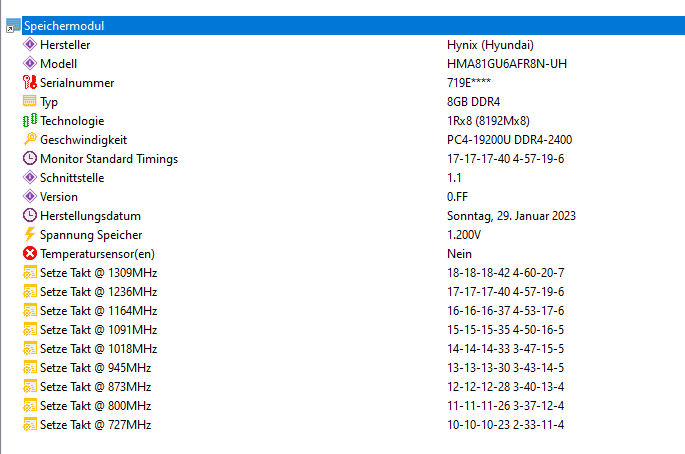Click the Spannung Speicher lightning icon
Image resolution: width=685 pixels, height=454 pixels.
pyautogui.click(x=29, y=235)
